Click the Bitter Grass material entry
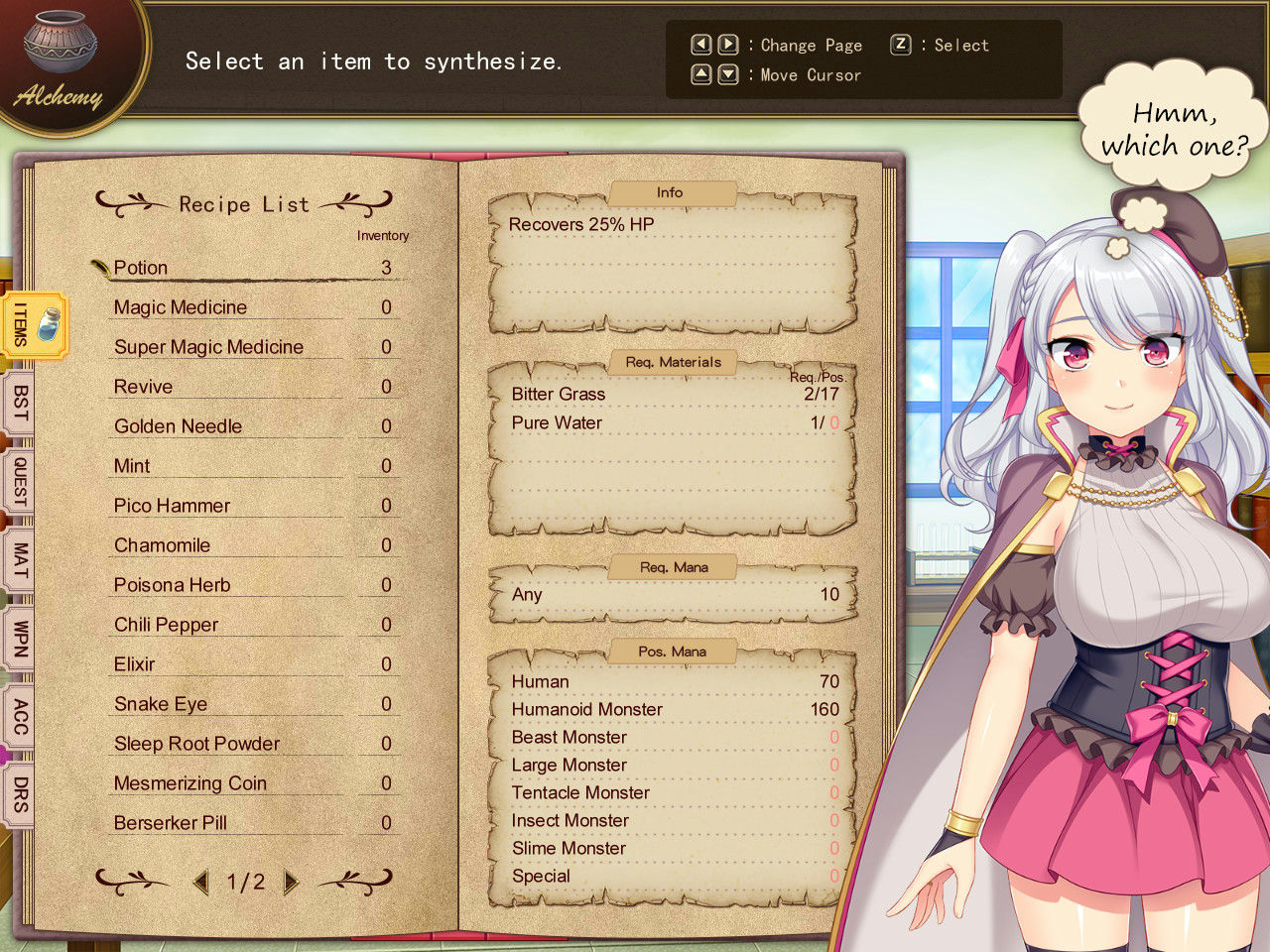The width and height of the screenshot is (1270, 952). [558, 394]
